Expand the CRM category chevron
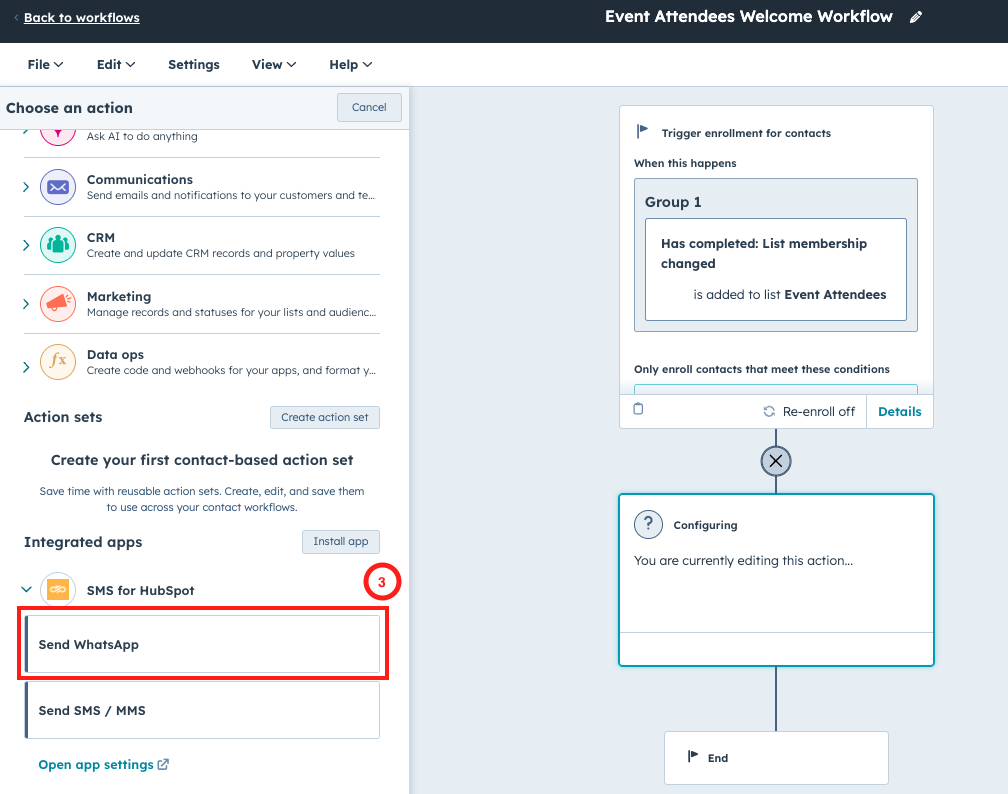 click(26, 245)
